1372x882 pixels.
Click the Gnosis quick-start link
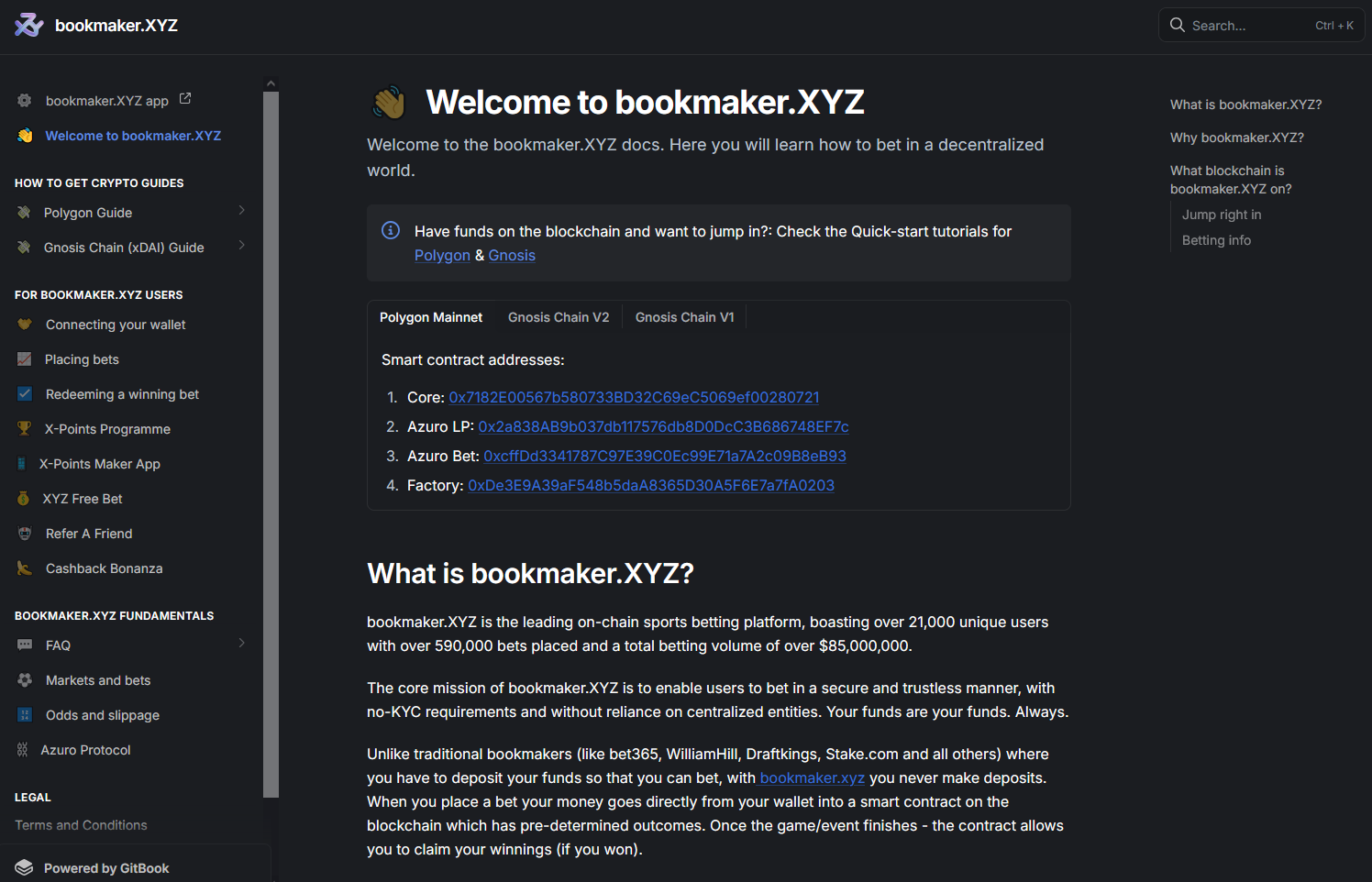pos(512,256)
